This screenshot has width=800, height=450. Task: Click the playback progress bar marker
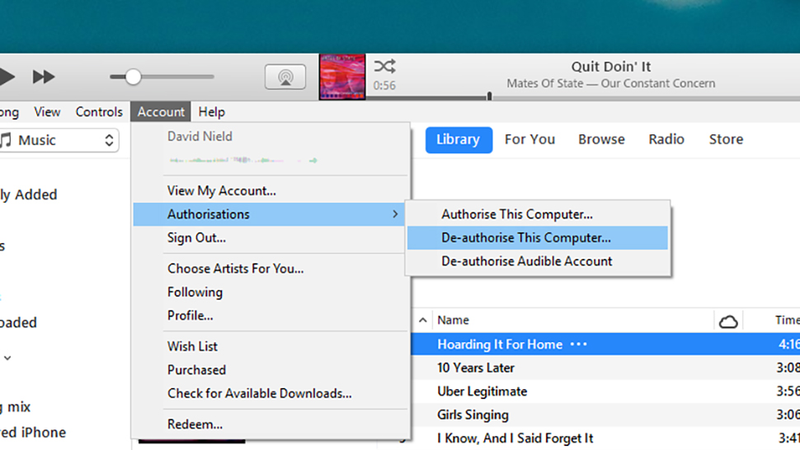pos(489,96)
